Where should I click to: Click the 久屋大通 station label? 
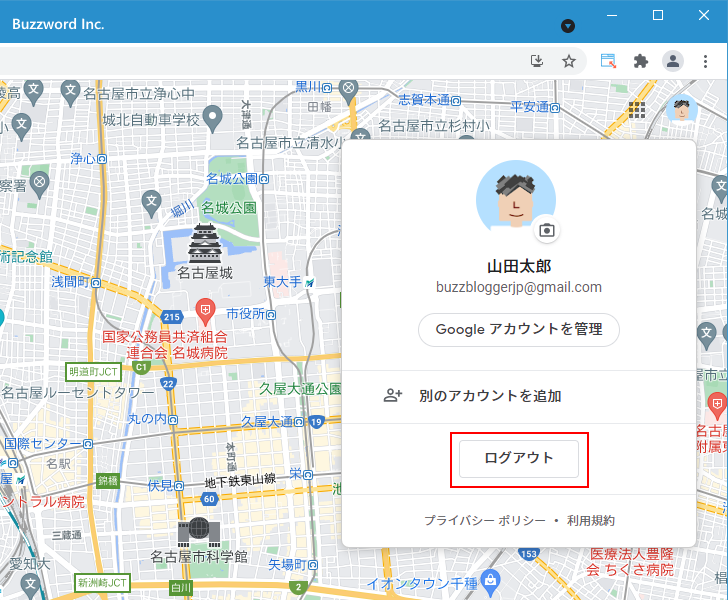coord(273,422)
